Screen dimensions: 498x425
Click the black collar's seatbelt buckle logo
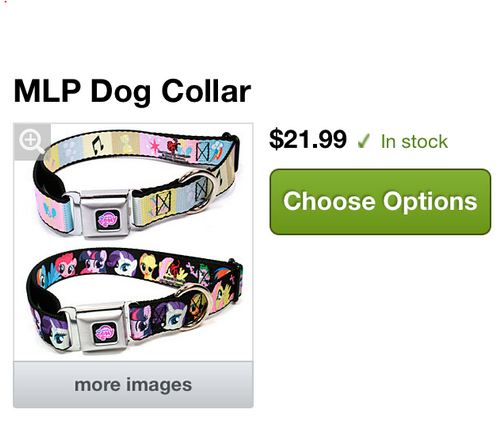105,333
